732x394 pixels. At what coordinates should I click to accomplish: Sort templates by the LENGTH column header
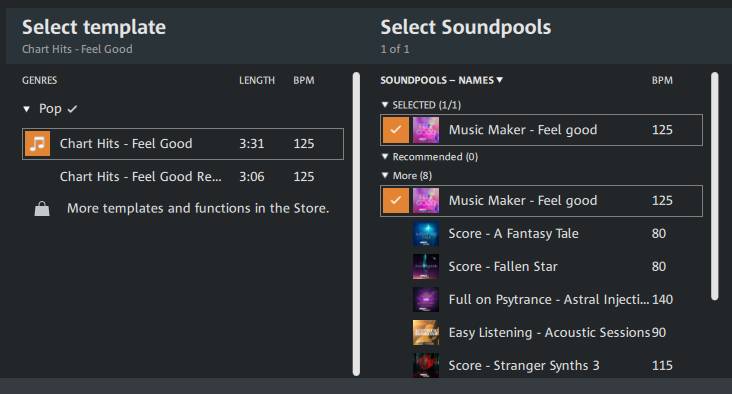[x=257, y=80]
